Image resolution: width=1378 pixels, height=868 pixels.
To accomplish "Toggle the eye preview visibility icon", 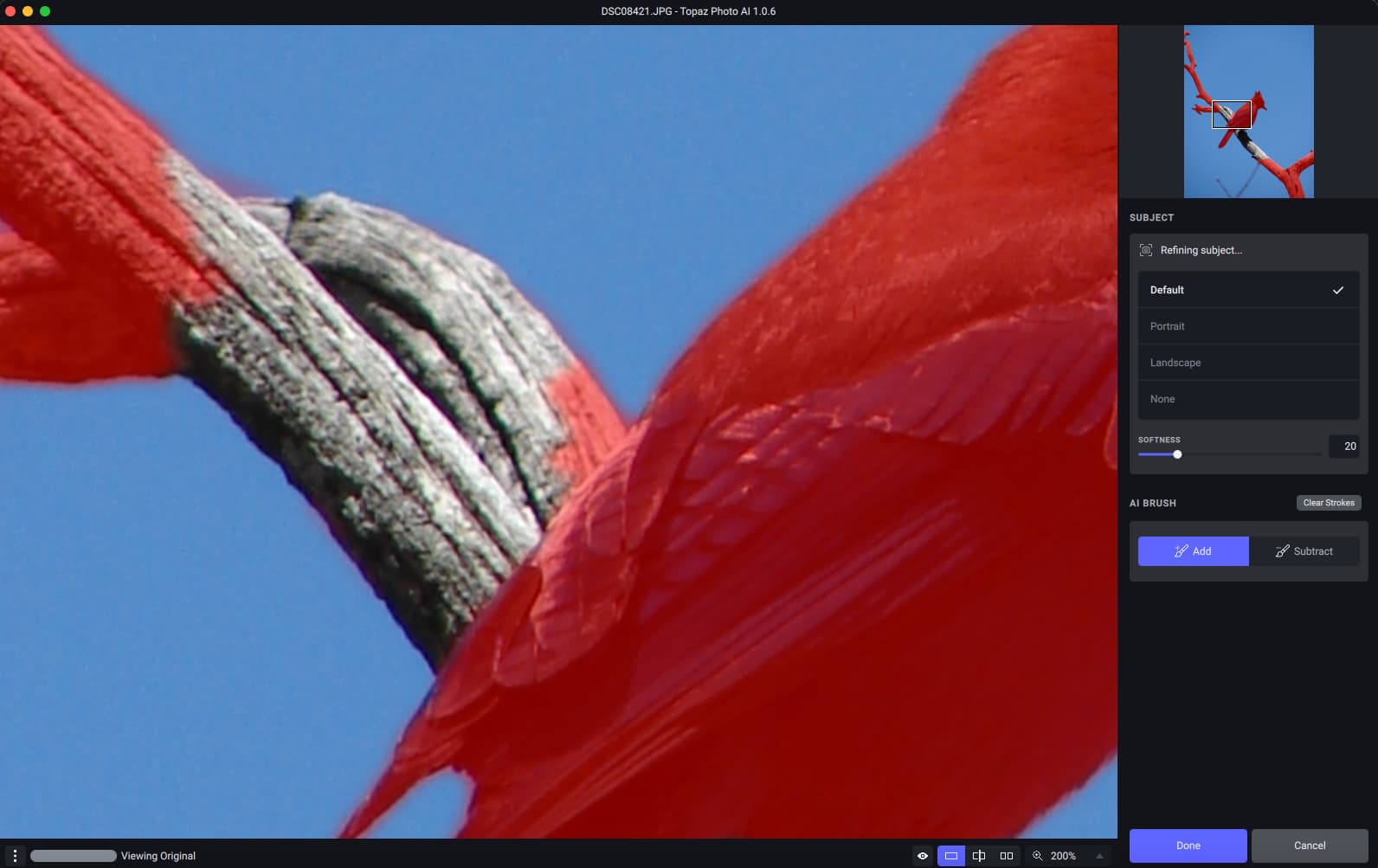I will [923, 856].
